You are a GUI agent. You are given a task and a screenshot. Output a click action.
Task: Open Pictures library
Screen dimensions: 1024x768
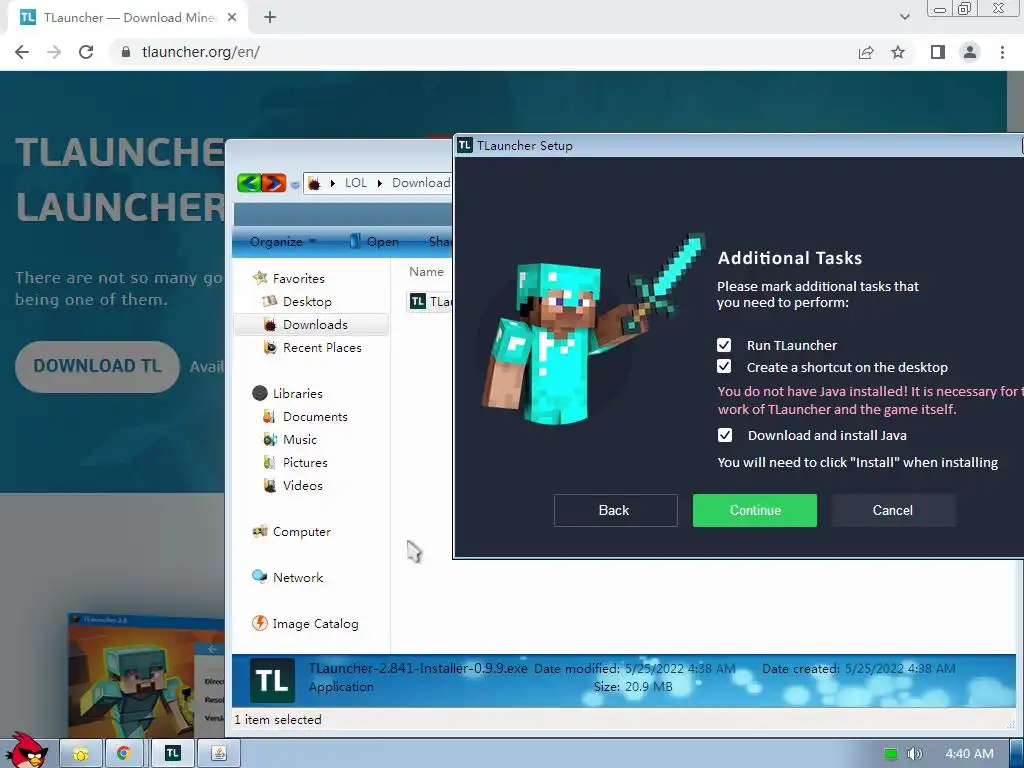[305, 462]
